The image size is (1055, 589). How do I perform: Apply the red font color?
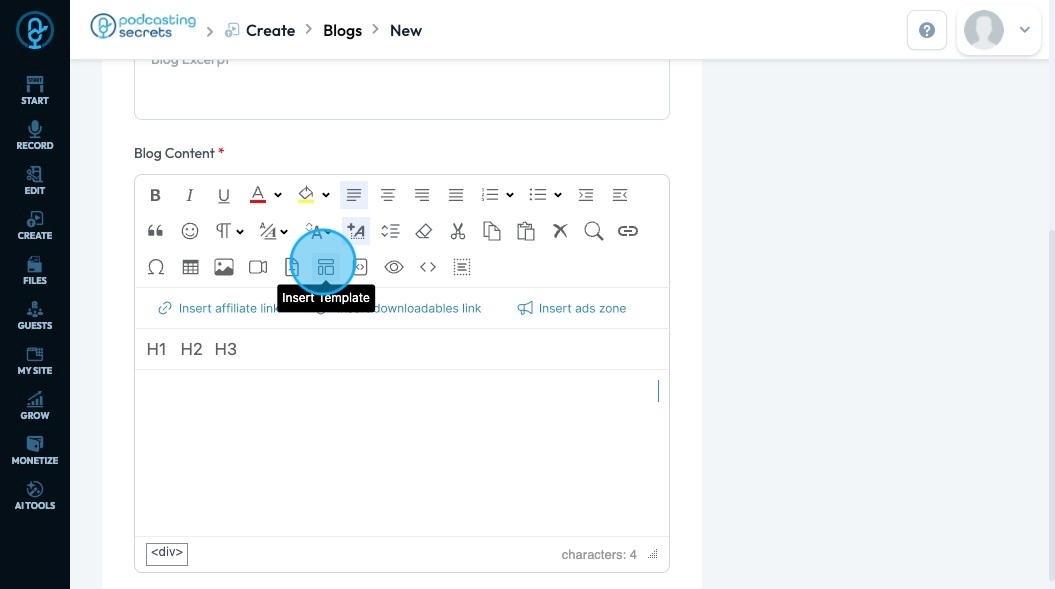point(258,195)
